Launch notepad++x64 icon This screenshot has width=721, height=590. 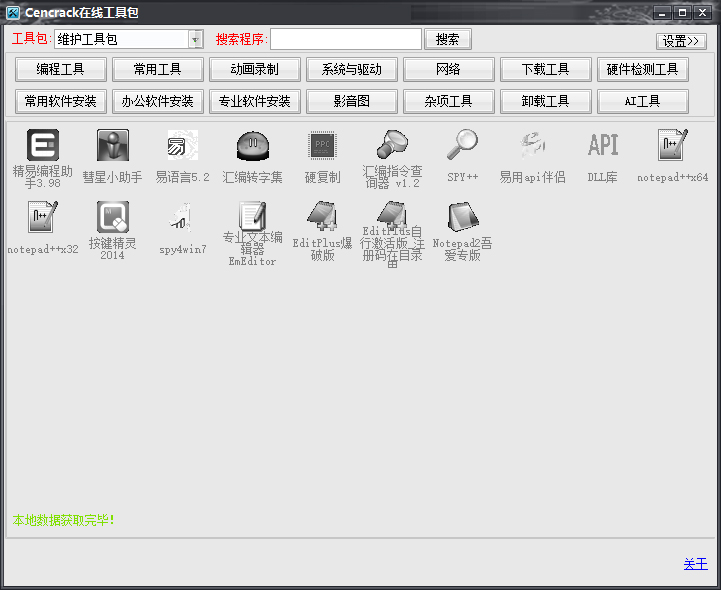point(672,145)
